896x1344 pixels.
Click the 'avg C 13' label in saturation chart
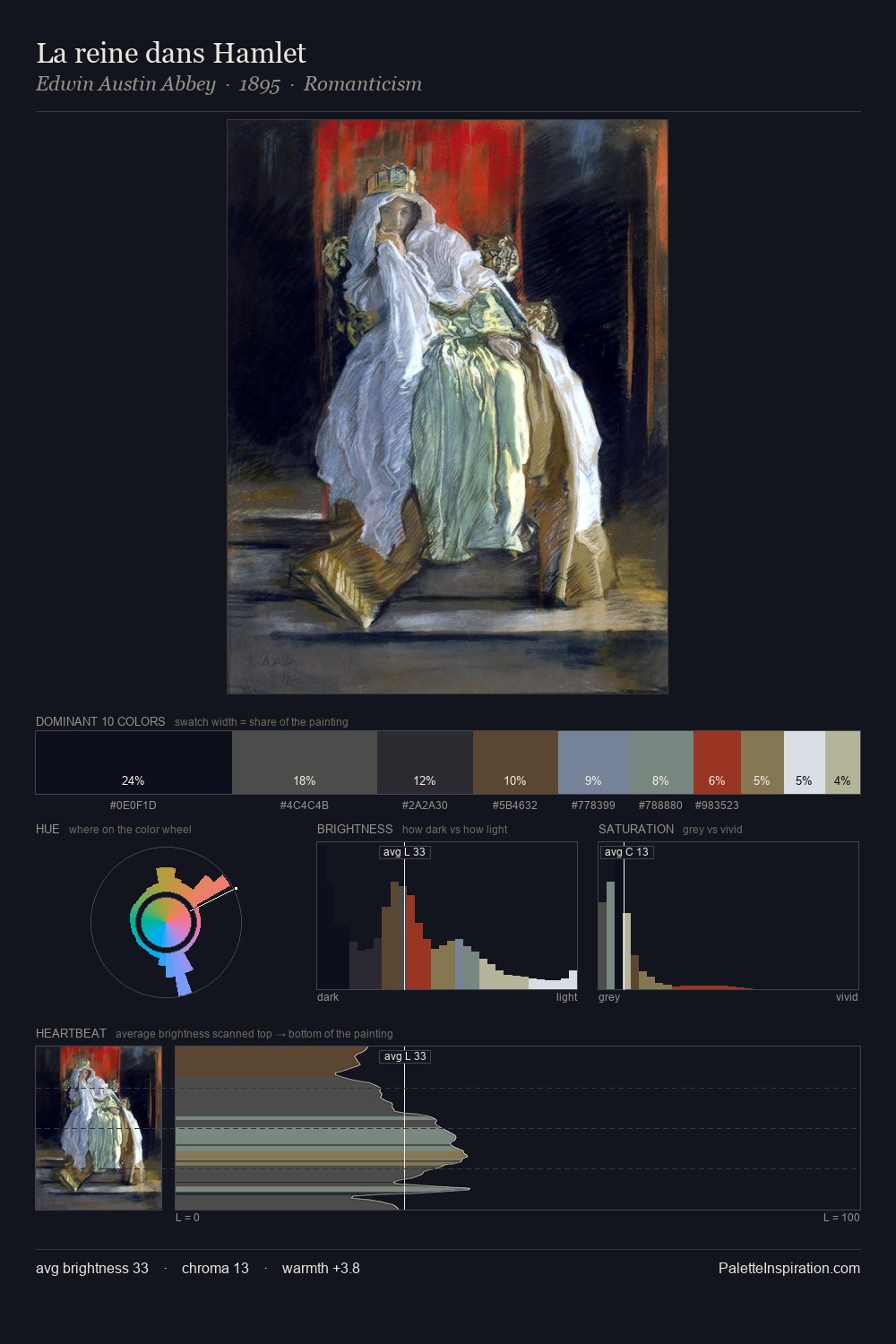click(626, 852)
